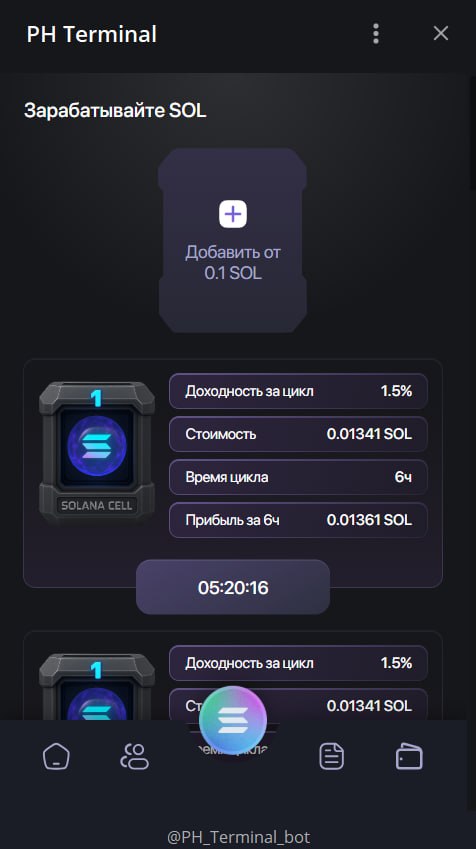
Task: Click the 'Зарабатывайте SOL' heading
Action: click(115, 110)
